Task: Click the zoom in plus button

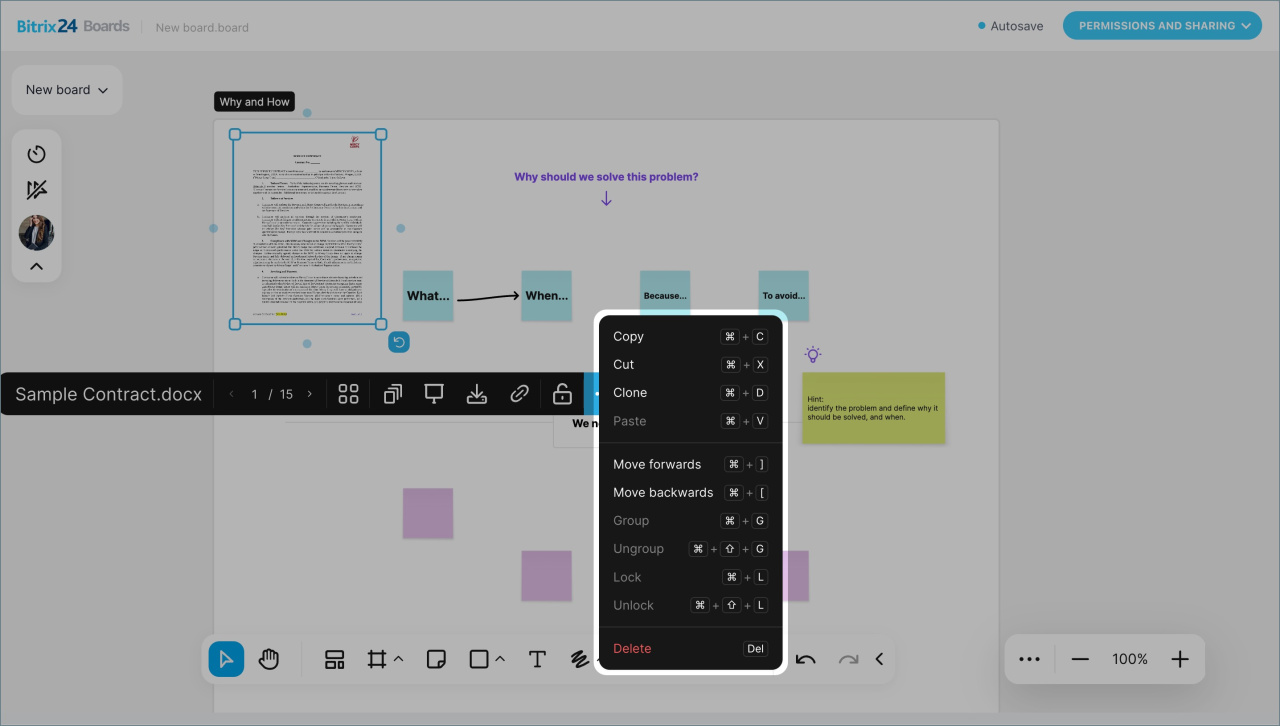Action: (1180, 659)
